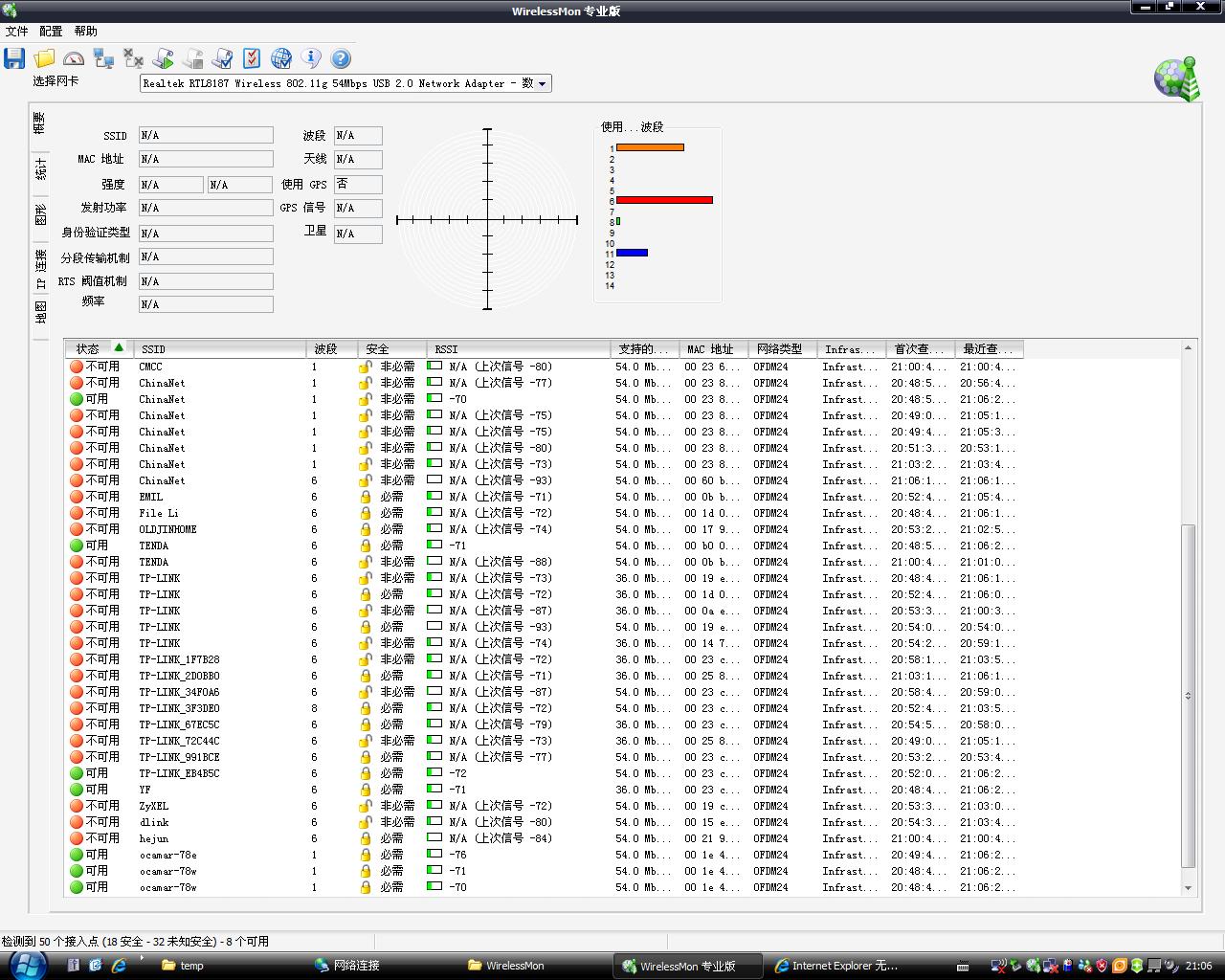Image resolution: width=1225 pixels, height=980 pixels.
Task: Open the Windows Start button
Action: pos(27,965)
